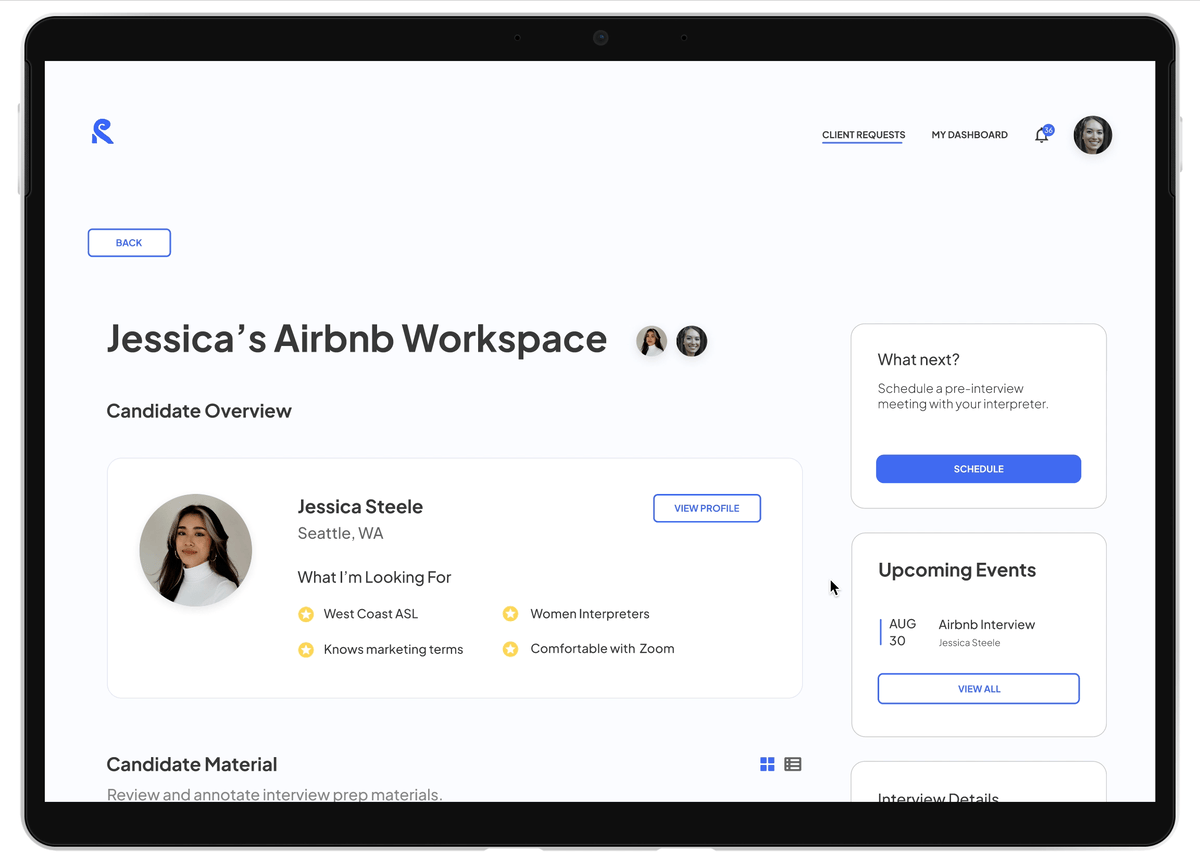This screenshot has height=866, width=1200.
Task: Click the star icon beside Knows marketing terms
Action: (x=306, y=650)
